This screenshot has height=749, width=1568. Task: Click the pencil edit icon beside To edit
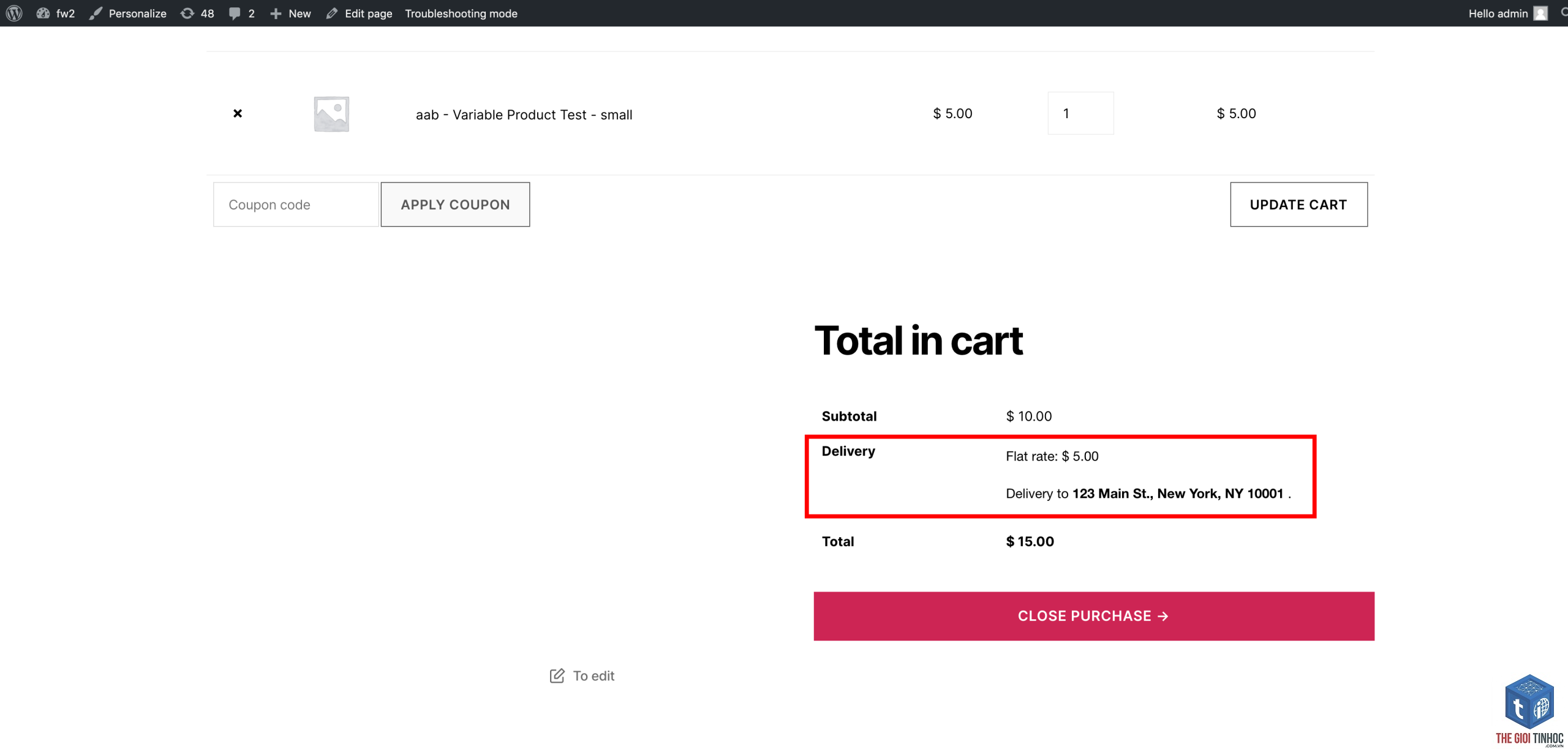(x=557, y=676)
